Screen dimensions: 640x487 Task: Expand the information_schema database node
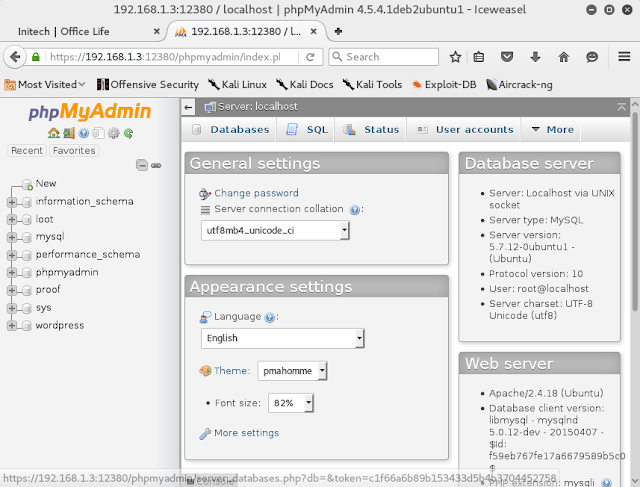click(12, 202)
